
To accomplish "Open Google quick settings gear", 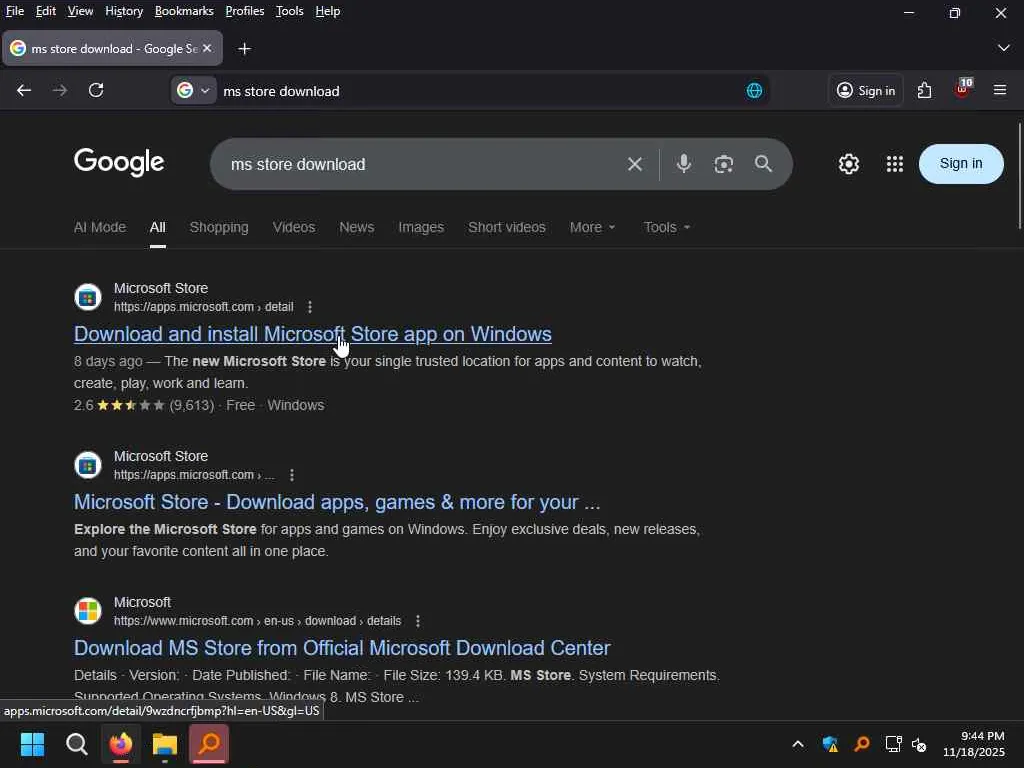I will (848, 164).
